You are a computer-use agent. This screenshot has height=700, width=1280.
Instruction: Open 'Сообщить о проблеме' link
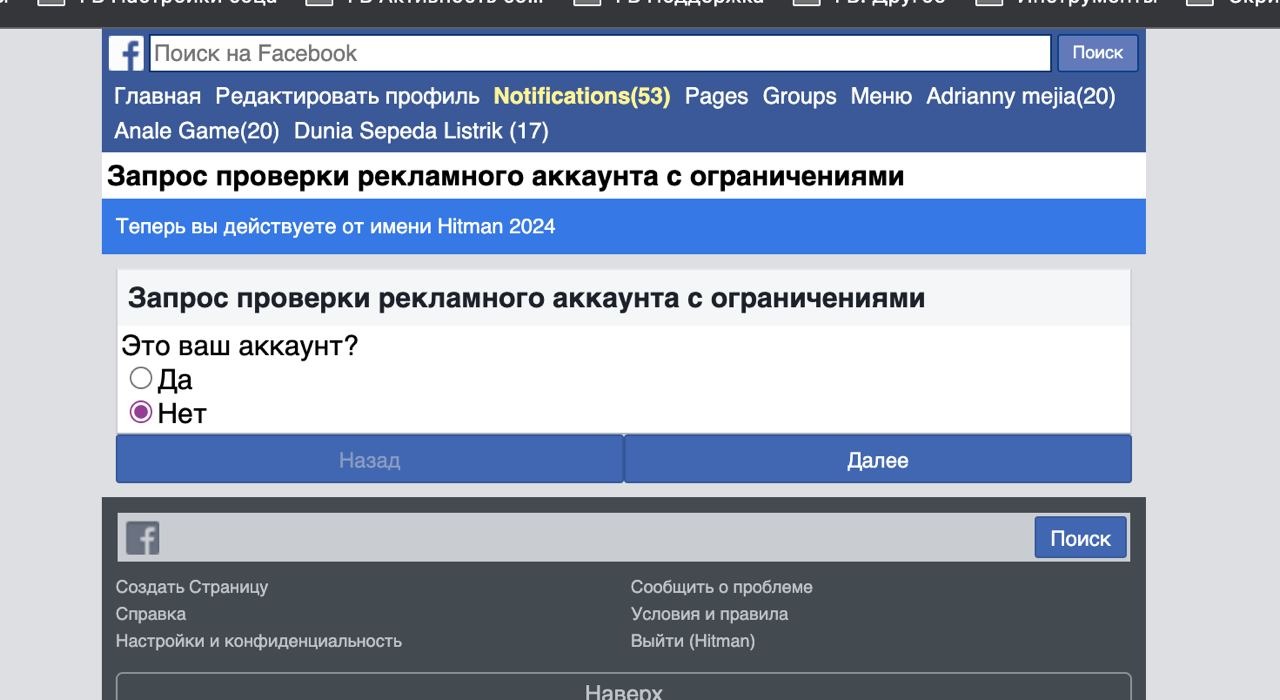[722, 587]
